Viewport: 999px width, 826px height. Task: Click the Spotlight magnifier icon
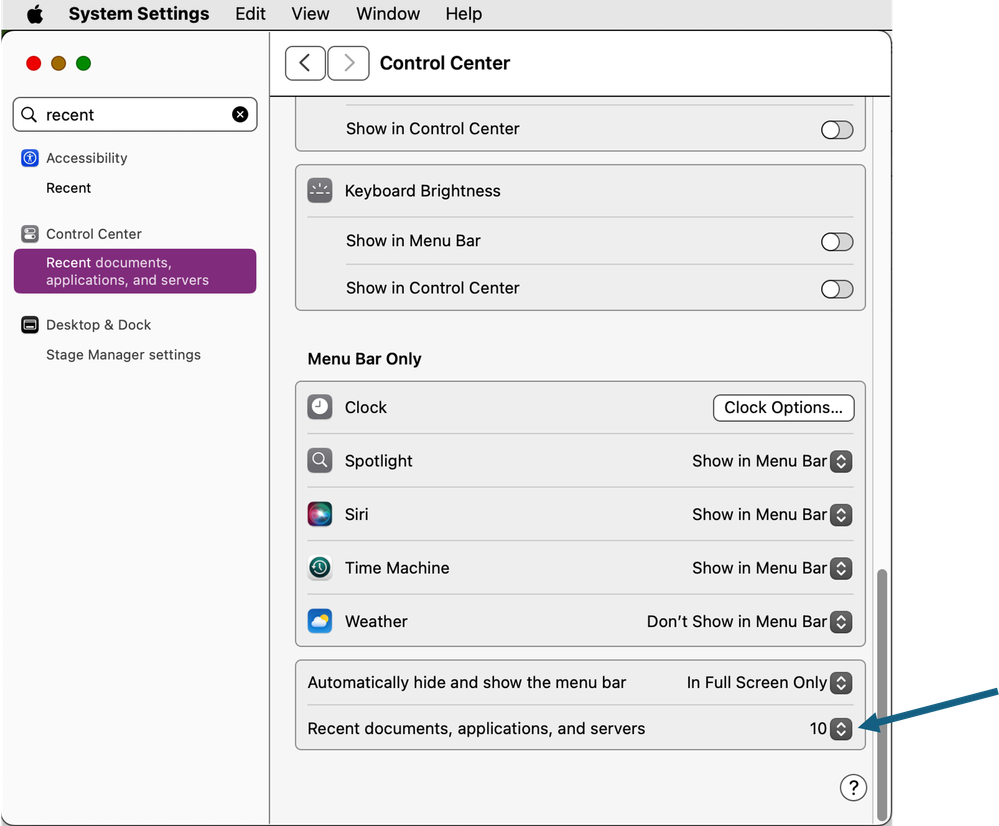(320, 461)
